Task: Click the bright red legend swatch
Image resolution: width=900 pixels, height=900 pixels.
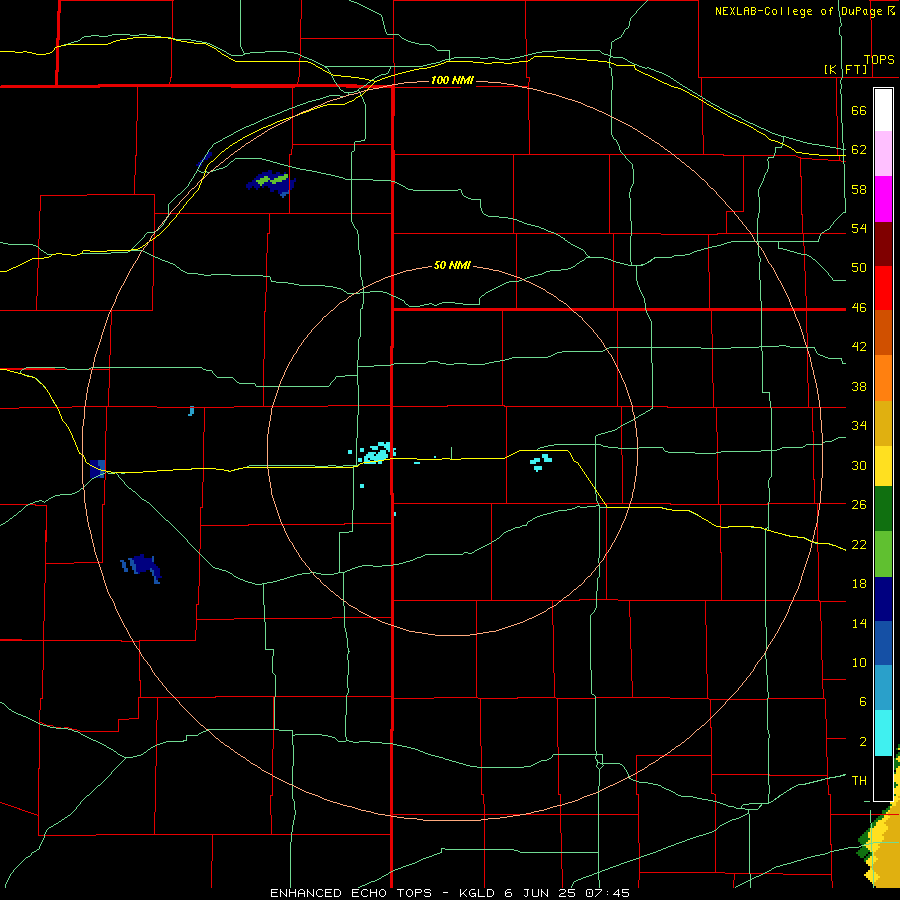Action: pyautogui.click(x=883, y=288)
